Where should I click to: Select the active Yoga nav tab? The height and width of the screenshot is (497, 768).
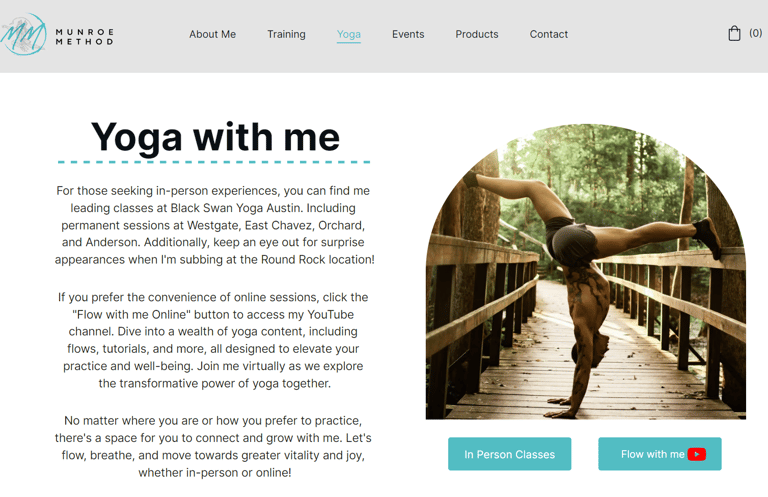[x=349, y=34]
